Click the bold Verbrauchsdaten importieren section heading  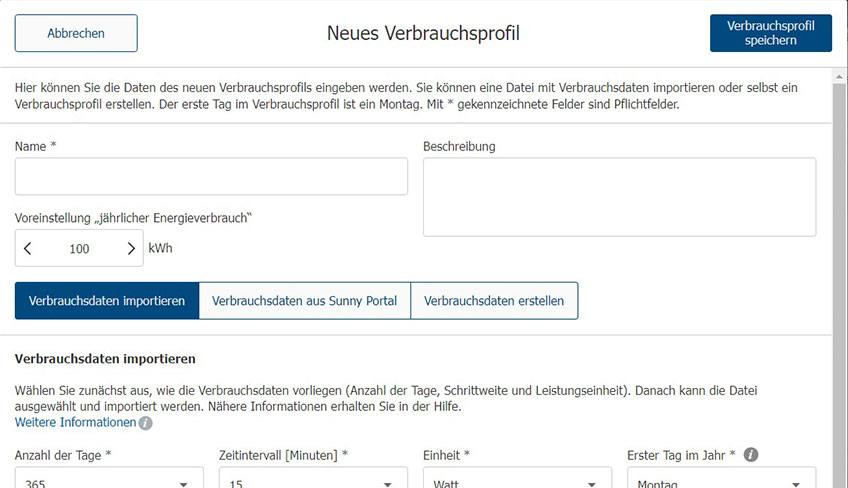(x=105, y=359)
